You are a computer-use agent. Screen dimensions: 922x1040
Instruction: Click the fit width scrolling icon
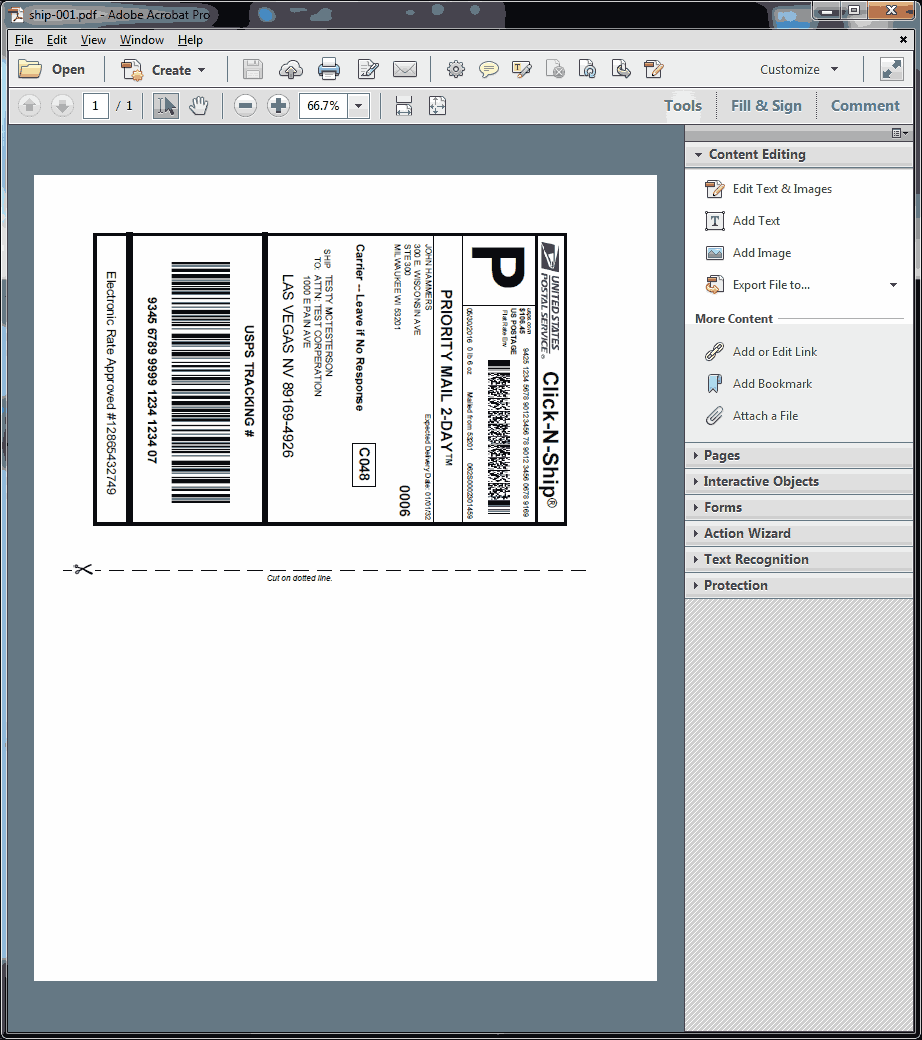[x=403, y=105]
